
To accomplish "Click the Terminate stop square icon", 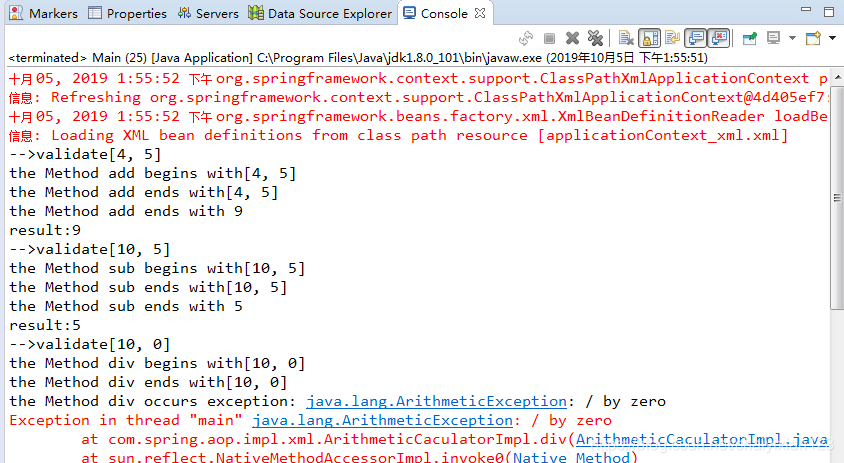I will [549, 38].
